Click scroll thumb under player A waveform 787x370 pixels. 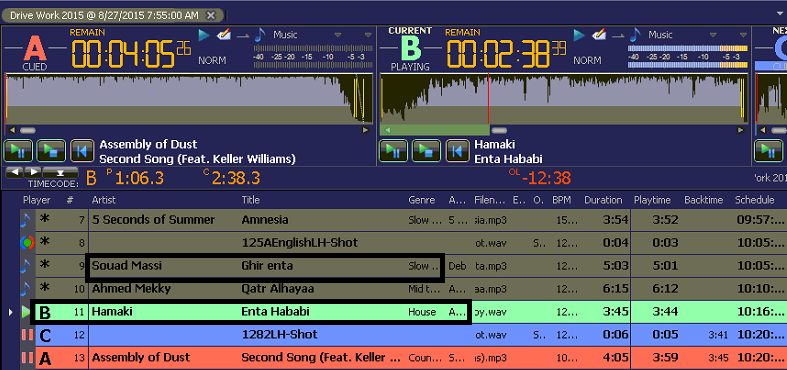28,131
